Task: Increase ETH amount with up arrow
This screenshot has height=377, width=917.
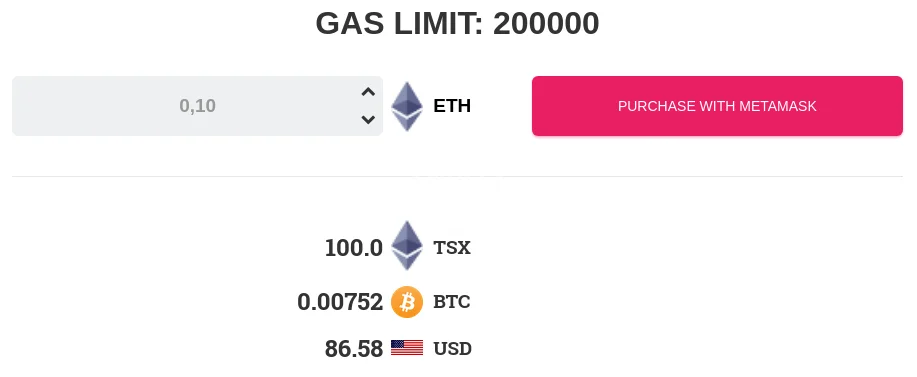Action: pos(368,92)
